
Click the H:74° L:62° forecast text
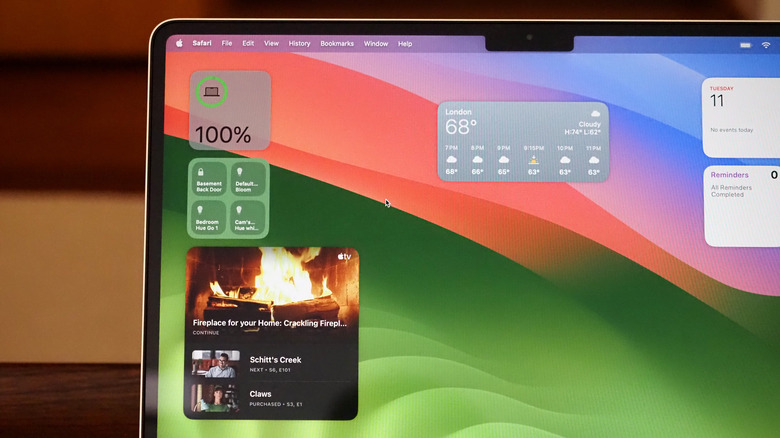(x=583, y=132)
